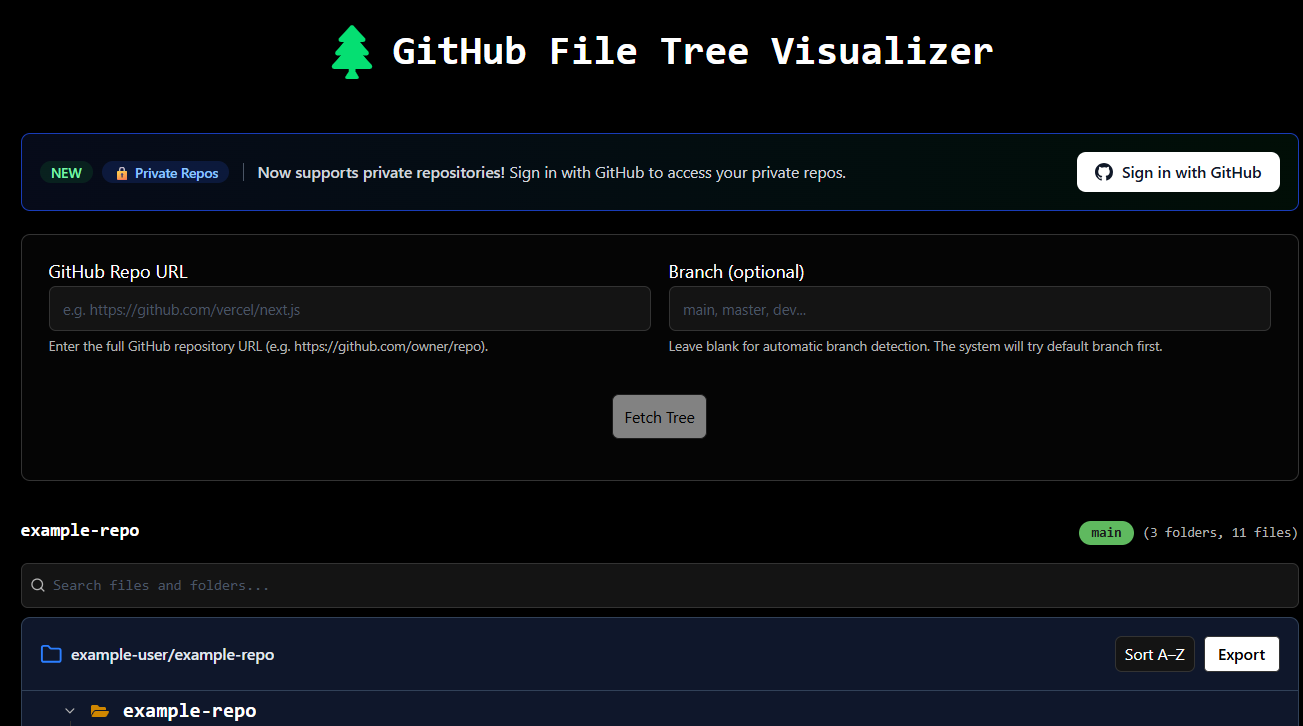Click the '(3 folders, 11 files)' count text
The image size is (1303, 726).
(1220, 533)
